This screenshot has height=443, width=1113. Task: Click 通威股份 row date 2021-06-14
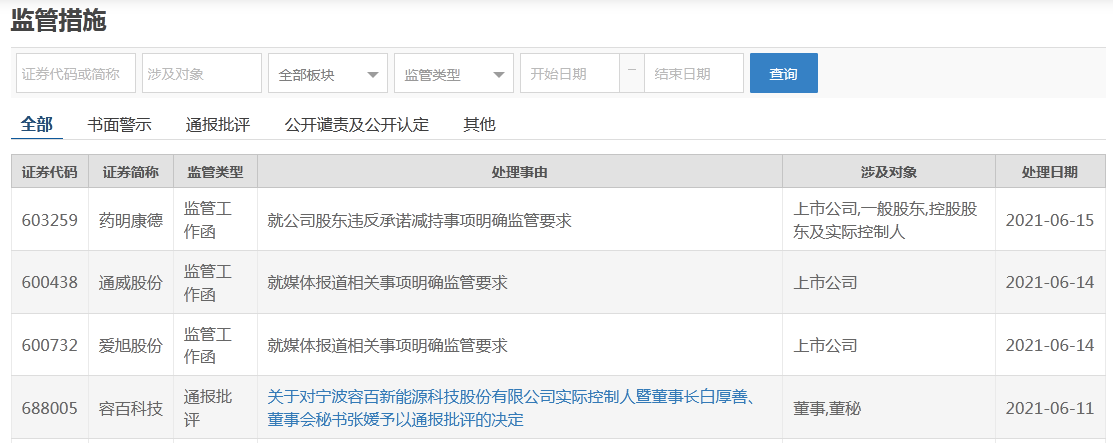[x=1050, y=283]
